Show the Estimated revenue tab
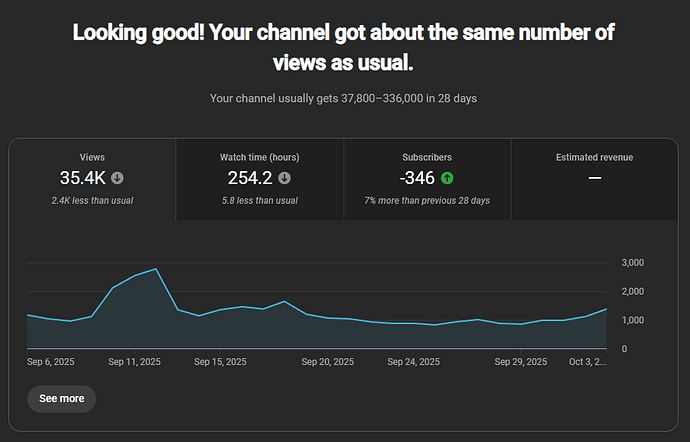 [x=594, y=179]
